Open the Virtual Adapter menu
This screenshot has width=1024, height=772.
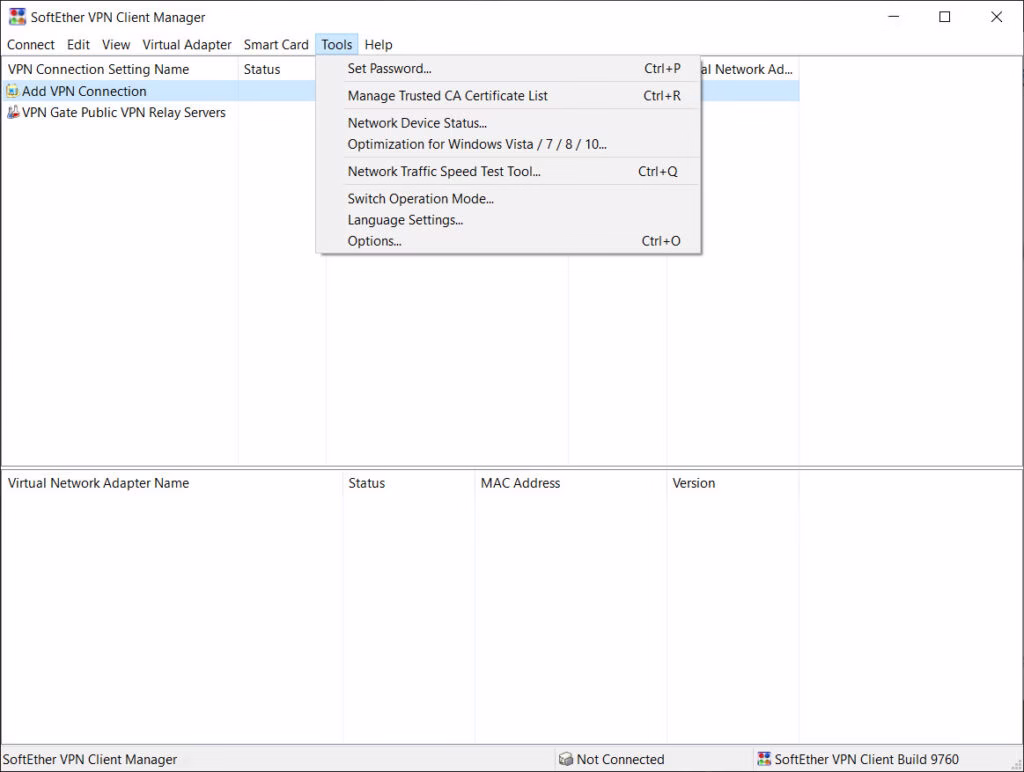tap(187, 44)
